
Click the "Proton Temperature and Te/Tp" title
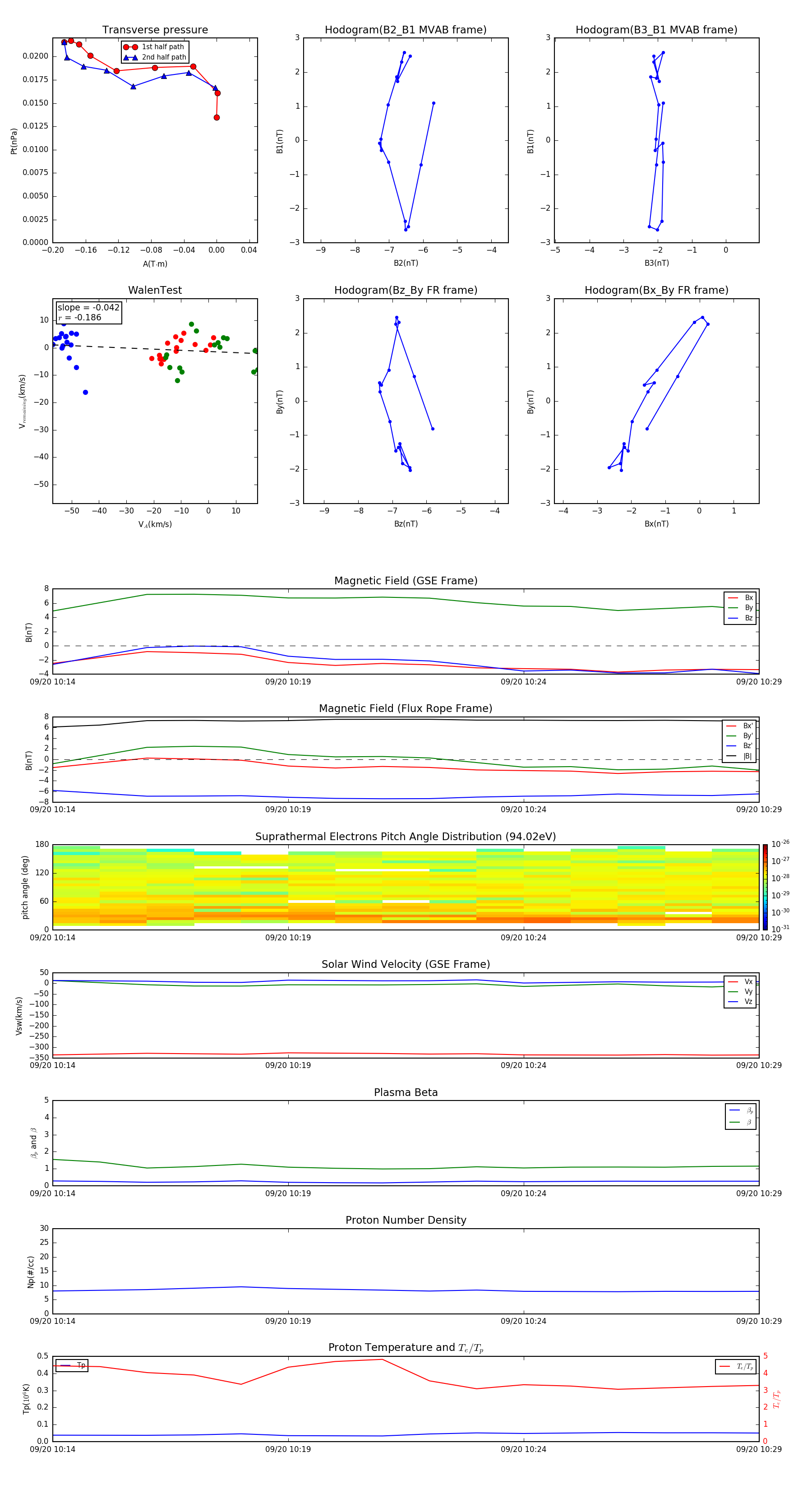(x=406, y=1348)
